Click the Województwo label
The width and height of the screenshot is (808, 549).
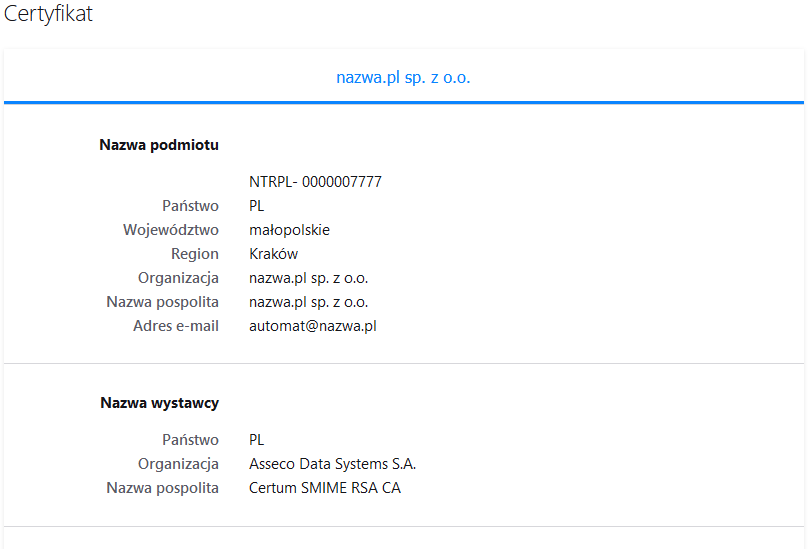(171, 230)
